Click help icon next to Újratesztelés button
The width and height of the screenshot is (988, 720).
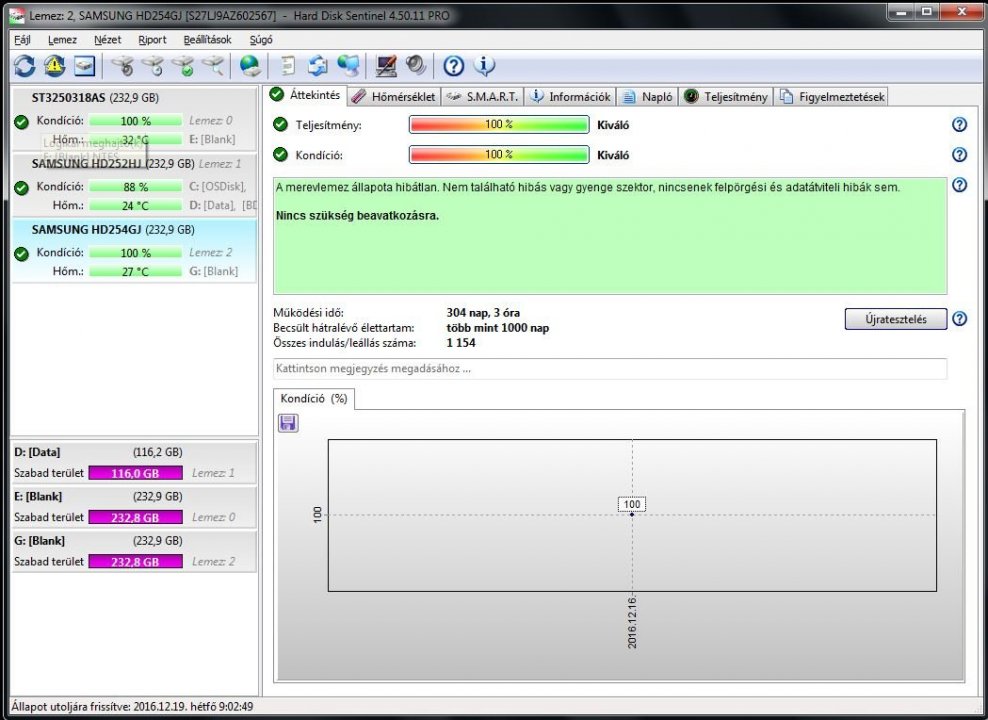point(959,319)
